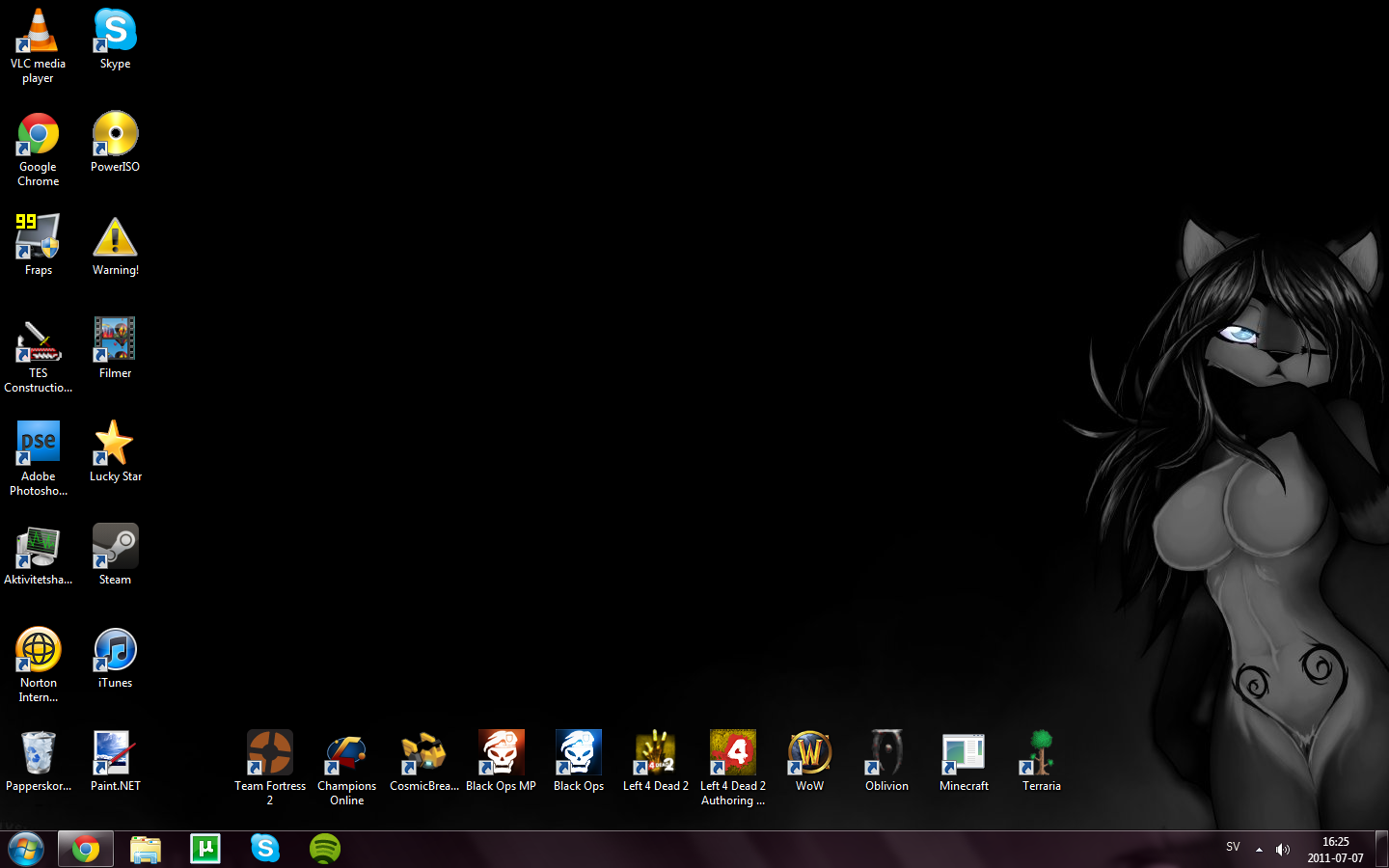The height and width of the screenshot is (868, 1389).
Task: Select the Black Ops single-player shortcut
Action: [x=579, y=762]
